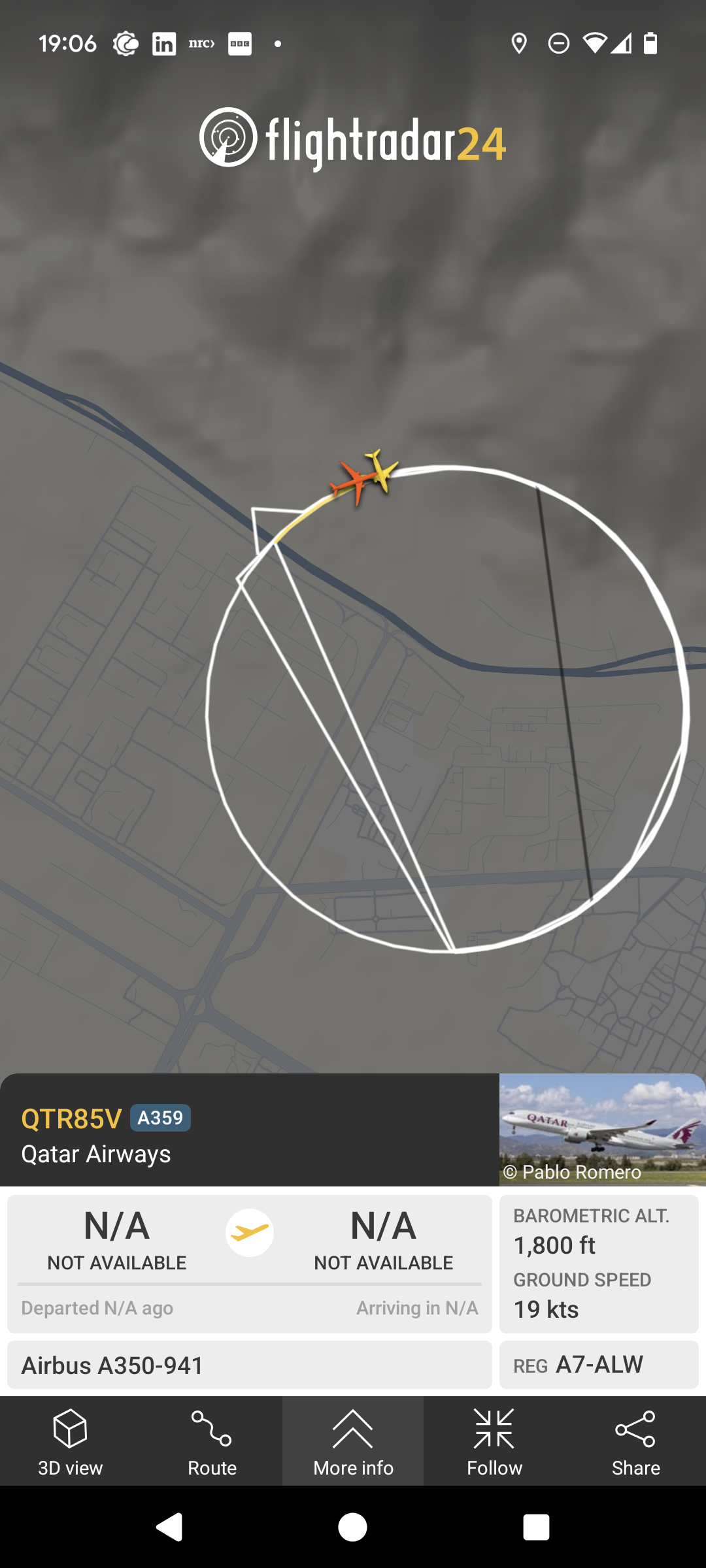Tap the LinkedIn notification icon
This screenshot has width=706, height=1568.
coord(164,44)
